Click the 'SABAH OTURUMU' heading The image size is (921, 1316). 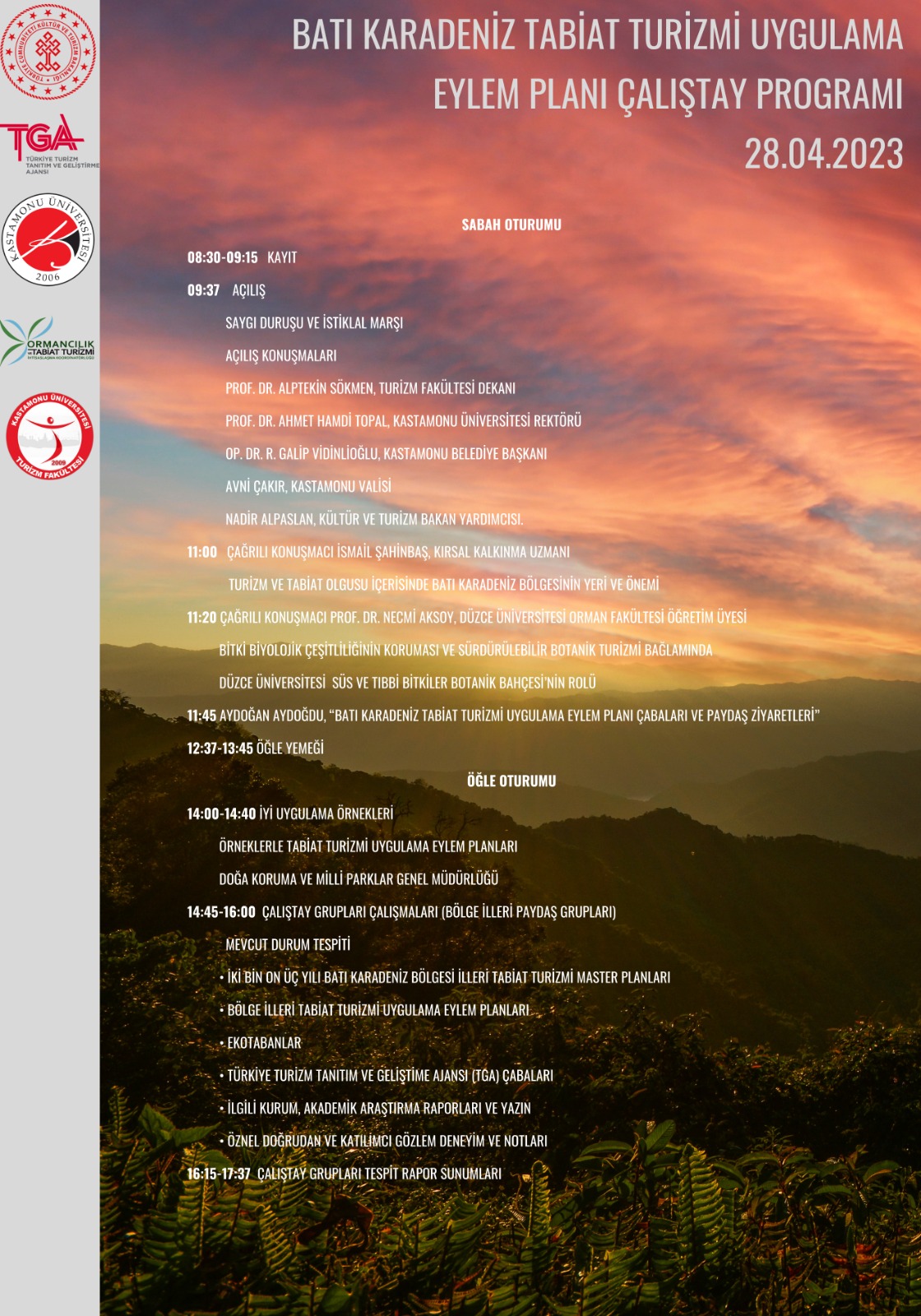coord(511,225)
